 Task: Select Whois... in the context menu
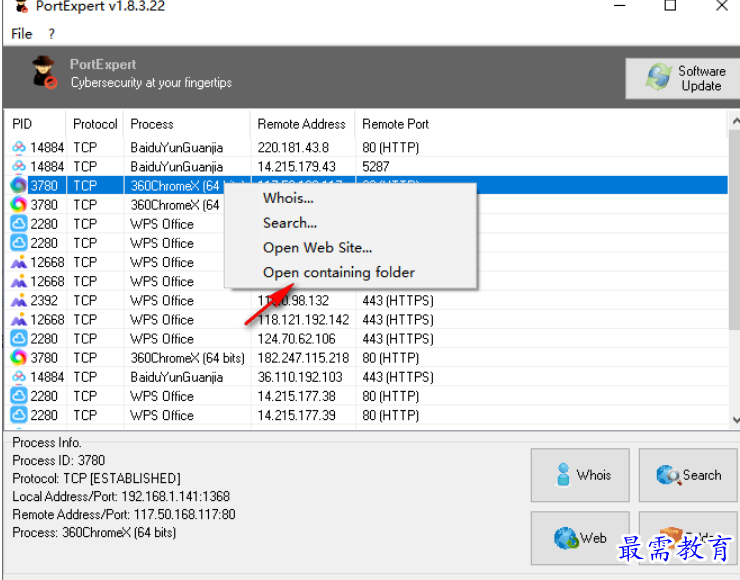pos(288,198)
